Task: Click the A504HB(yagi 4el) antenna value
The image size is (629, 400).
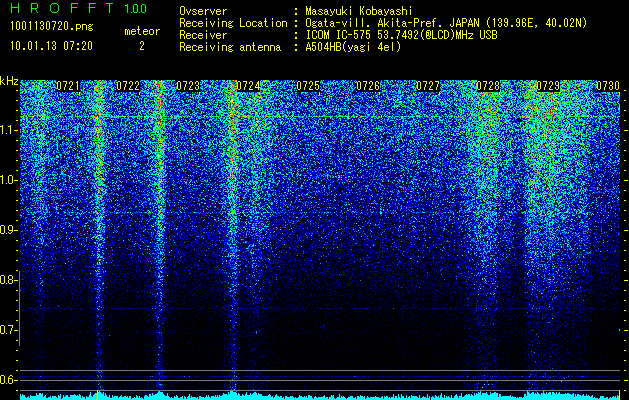Action: coord(353,47)
